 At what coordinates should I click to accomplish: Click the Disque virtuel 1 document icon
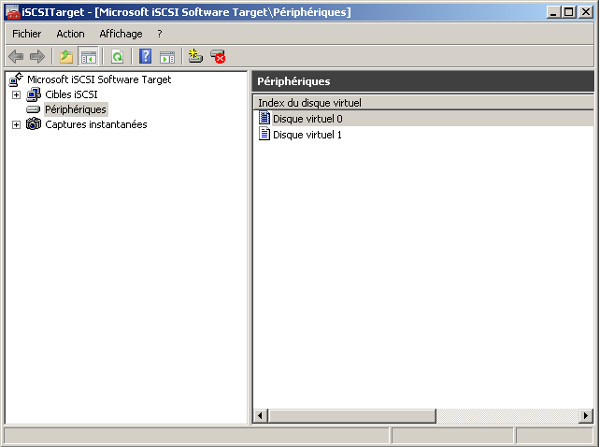[x=264, y=134]
